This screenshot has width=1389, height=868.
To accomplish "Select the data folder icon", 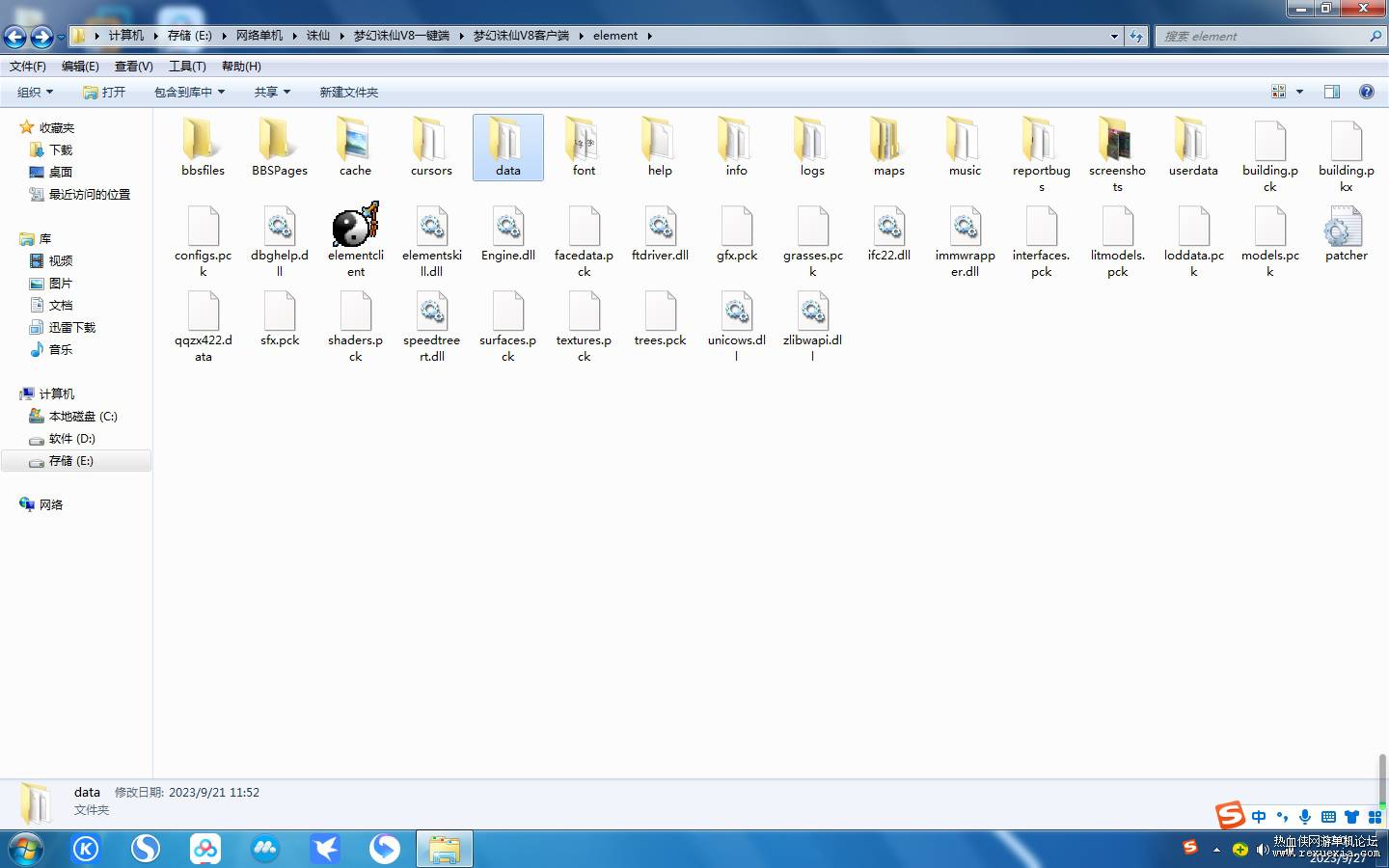I will pos(507,140).
